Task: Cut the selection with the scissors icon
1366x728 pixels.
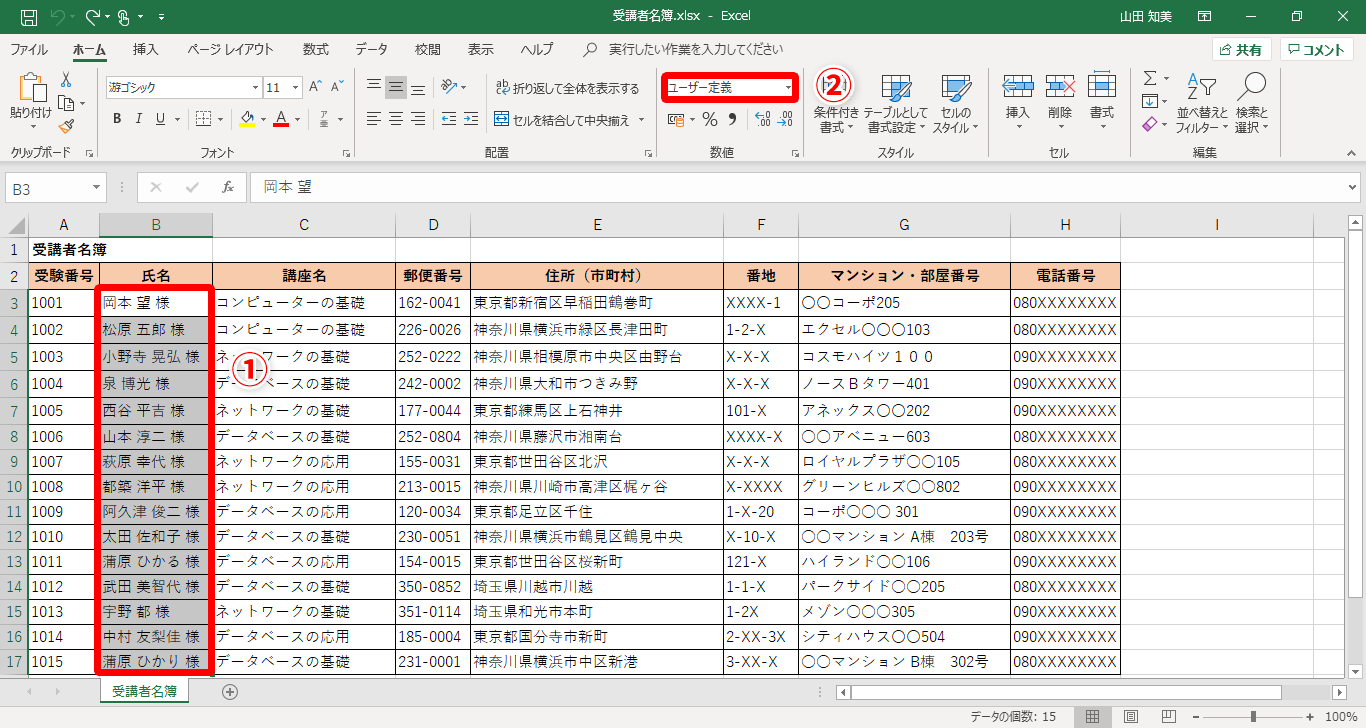Action: point(66,80)
